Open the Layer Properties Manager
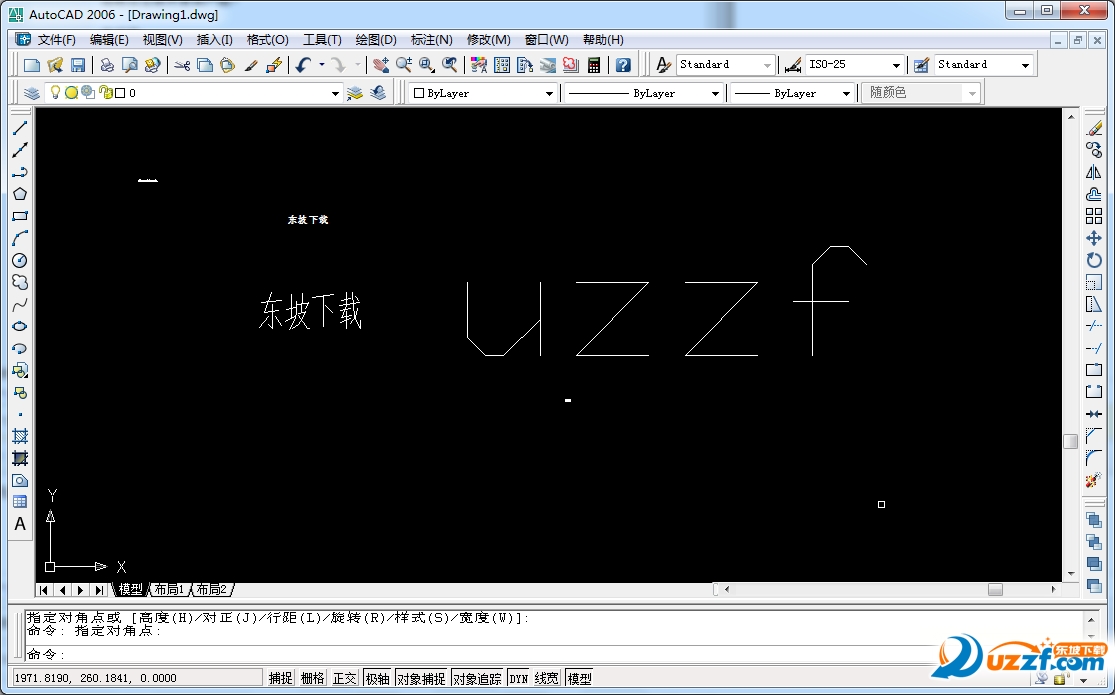Image resolution: width=1115 pixels, height=695 pixels. (x=31, y=92)
